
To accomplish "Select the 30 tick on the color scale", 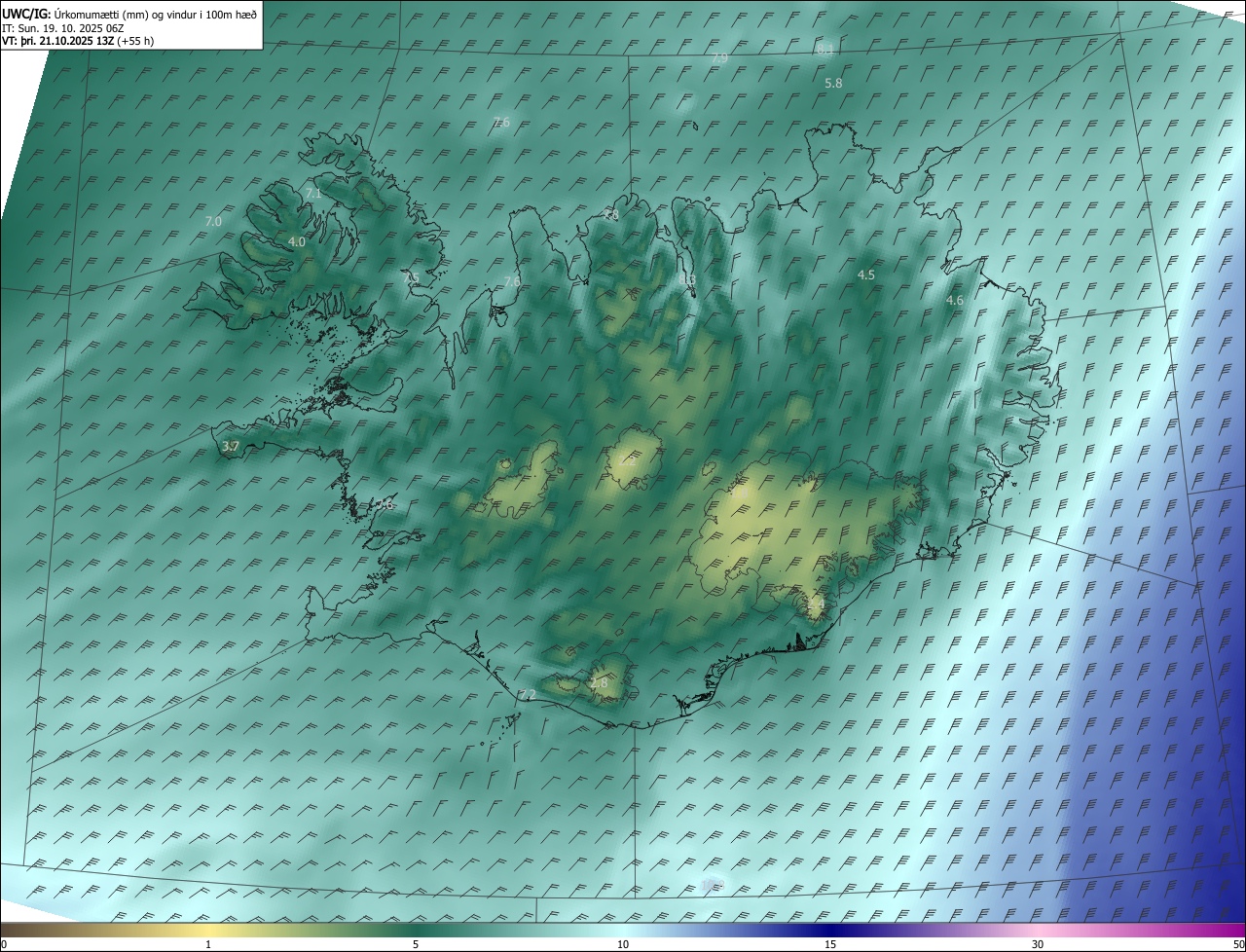I will click(x=1038, y=944).
